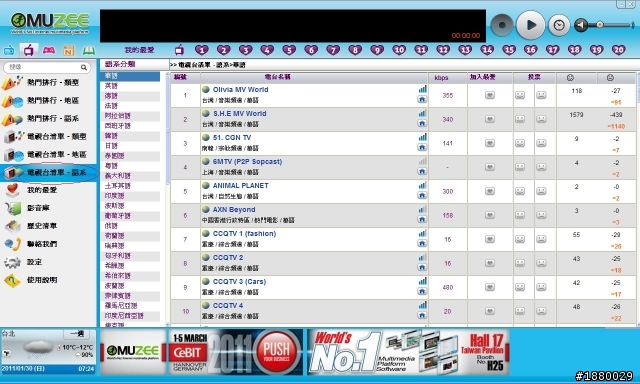
Task: Click into the search input field
Action: point(43,67)
